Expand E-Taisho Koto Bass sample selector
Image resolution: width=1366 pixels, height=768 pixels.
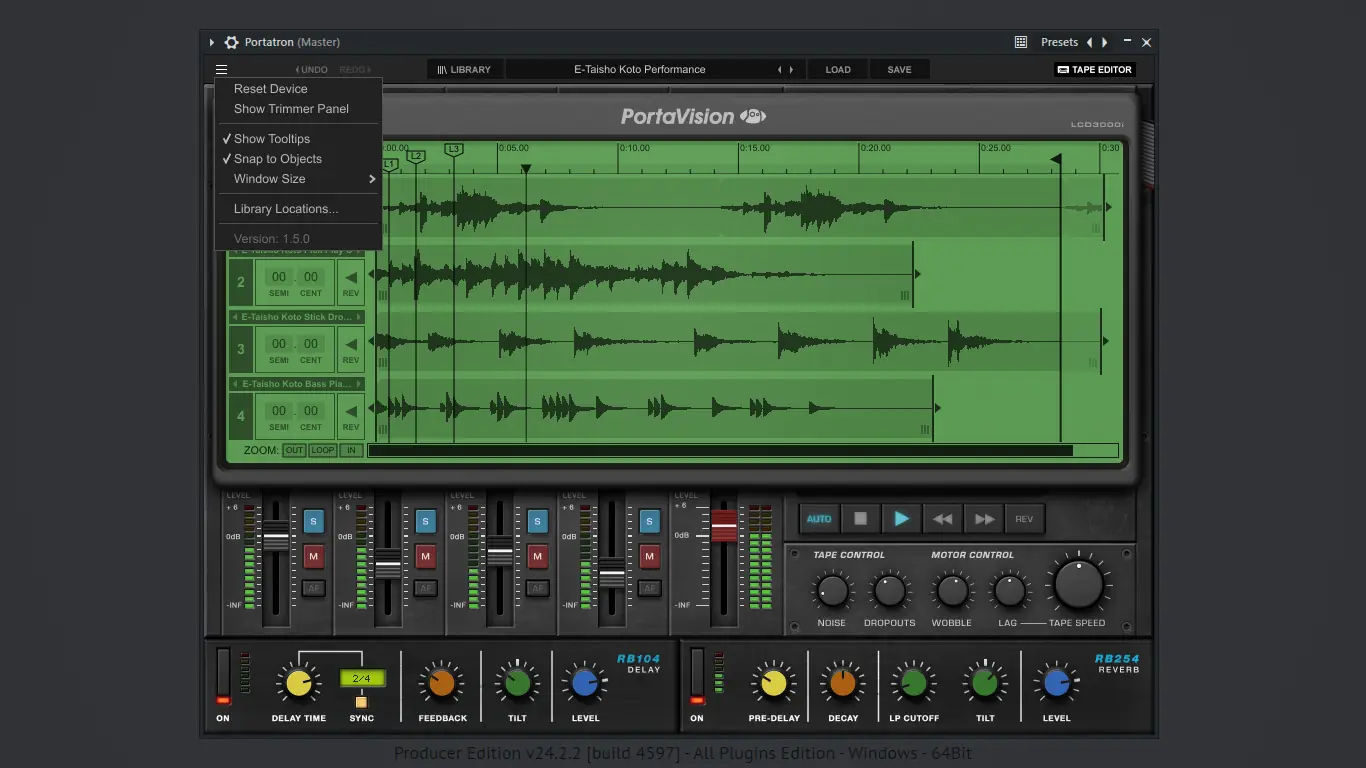tap(297, 384)
